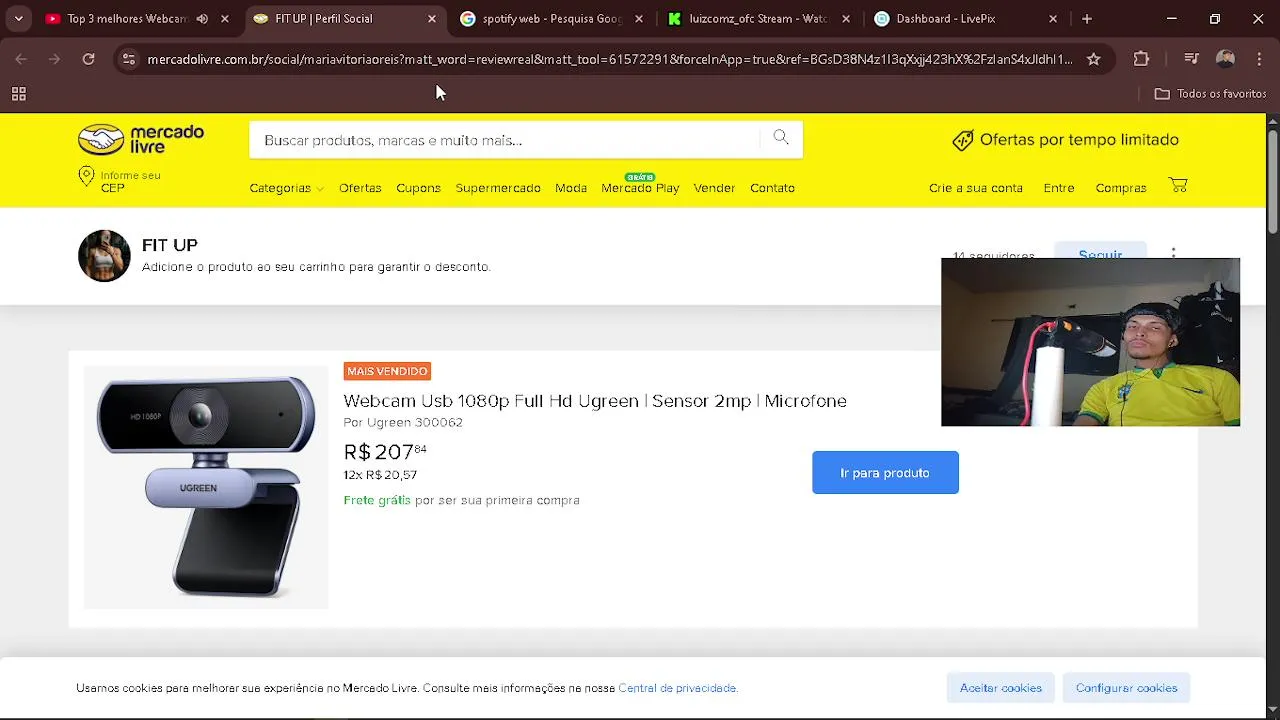Click Crie a sua conta link

point(976,188)
